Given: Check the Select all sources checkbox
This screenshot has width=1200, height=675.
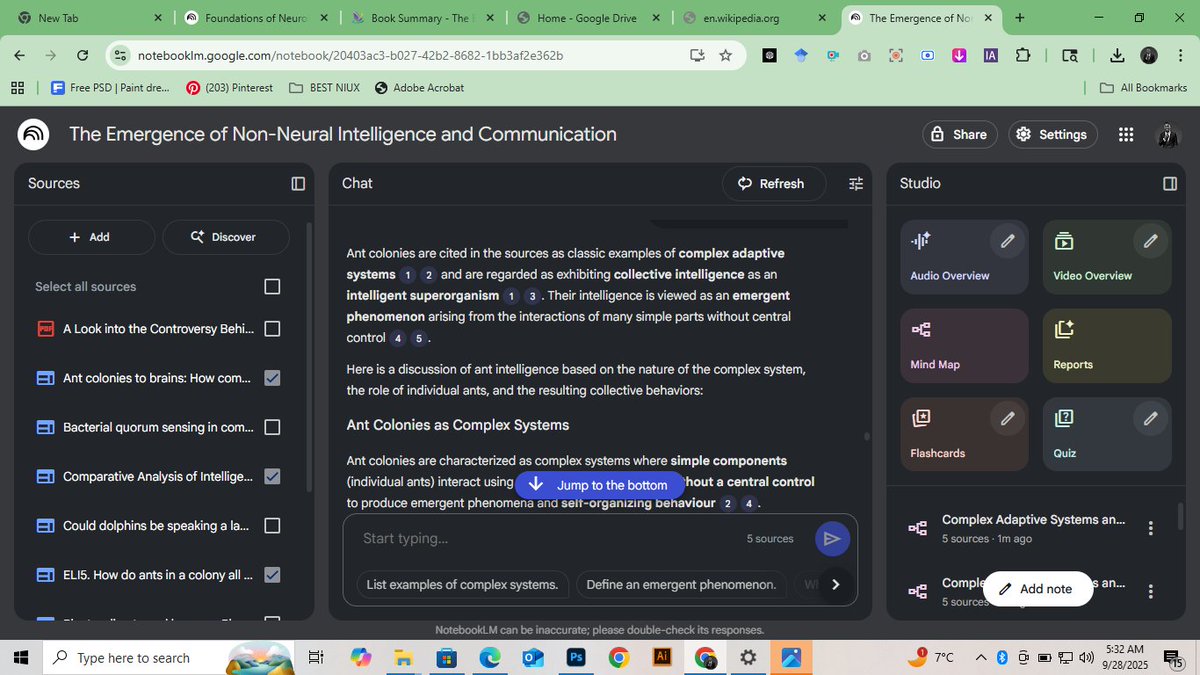Looking at the screenshot, I should 272,287.
